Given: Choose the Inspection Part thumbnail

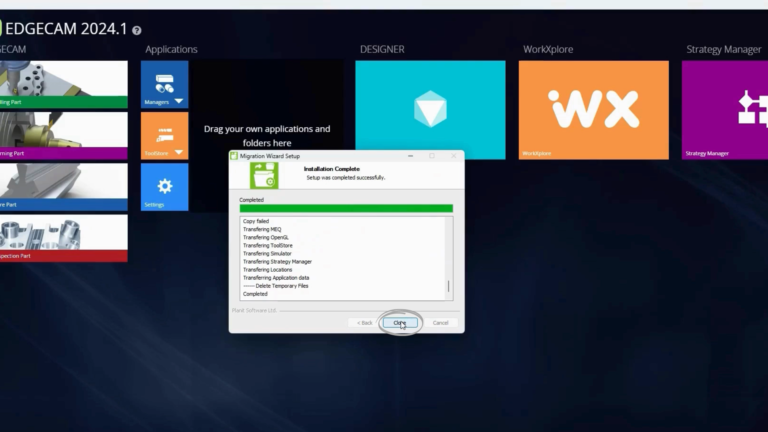Looking at the screenshot, I should pos(63,238).
